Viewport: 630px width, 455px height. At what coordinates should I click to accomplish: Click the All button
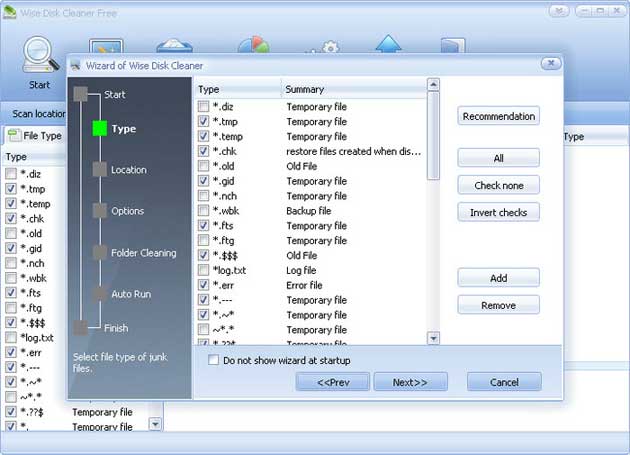pos(498,158)
